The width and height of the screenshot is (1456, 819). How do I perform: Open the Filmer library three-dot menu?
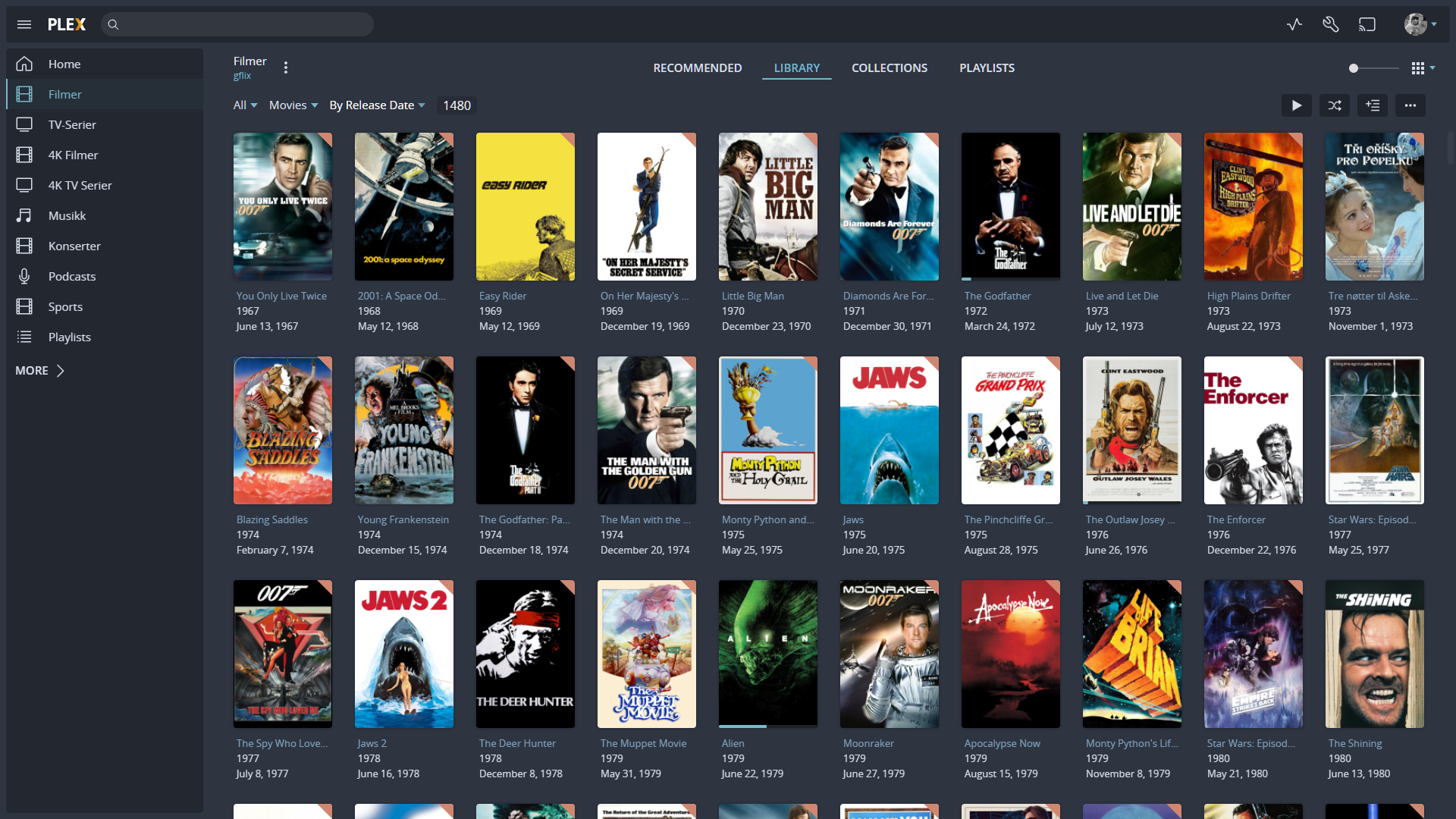click(x=286, y=67)
